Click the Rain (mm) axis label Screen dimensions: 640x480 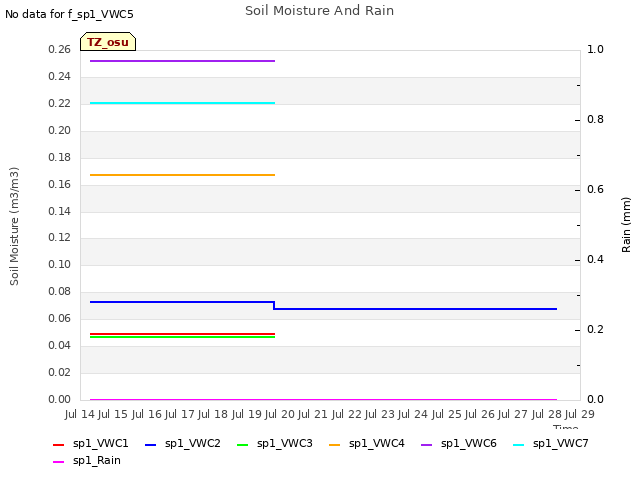click(x=626, y=225)
